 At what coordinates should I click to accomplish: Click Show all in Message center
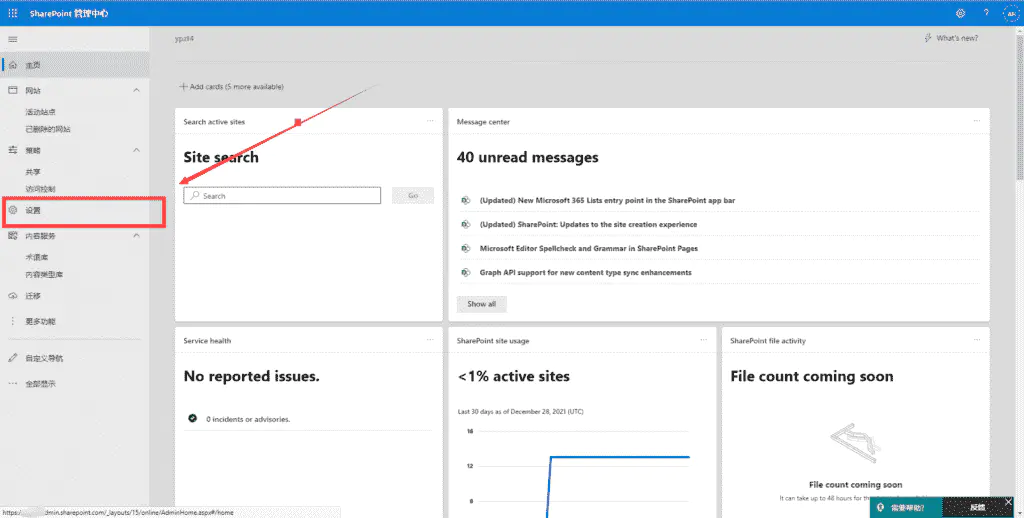pyautogui.click(x=481, y=304)
